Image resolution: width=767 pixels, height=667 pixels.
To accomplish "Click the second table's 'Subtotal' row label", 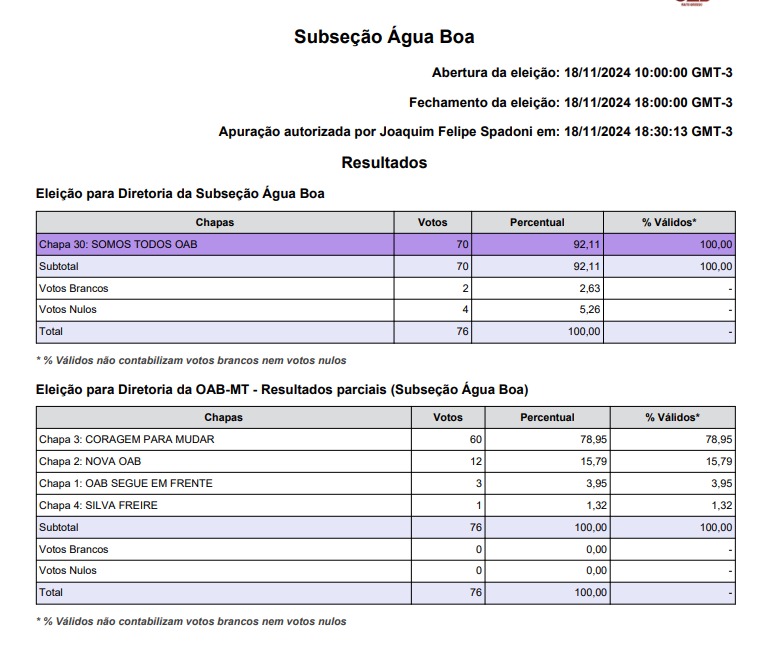I will pos(58,528).
